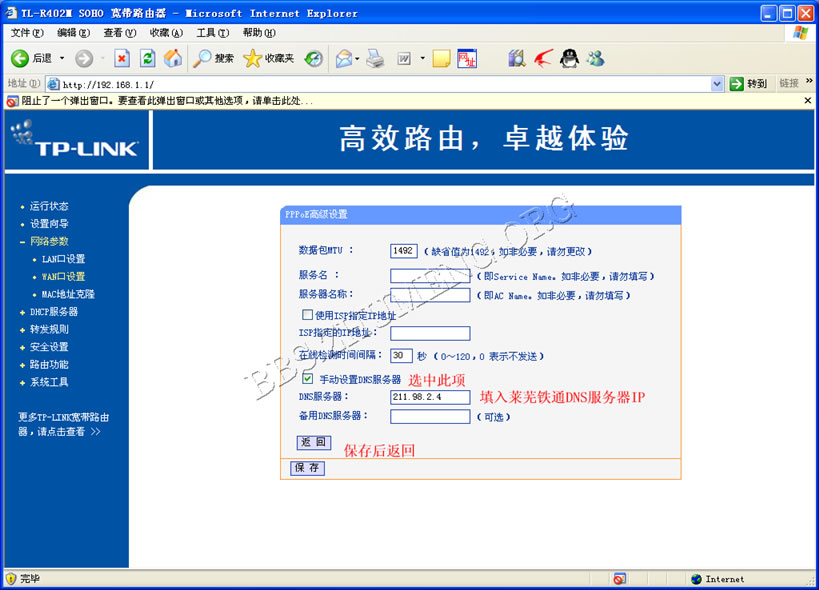Collapse the 网络参数 sidebar section
The width and height of the screenshot is (819, 590).
tap(22, 242)
